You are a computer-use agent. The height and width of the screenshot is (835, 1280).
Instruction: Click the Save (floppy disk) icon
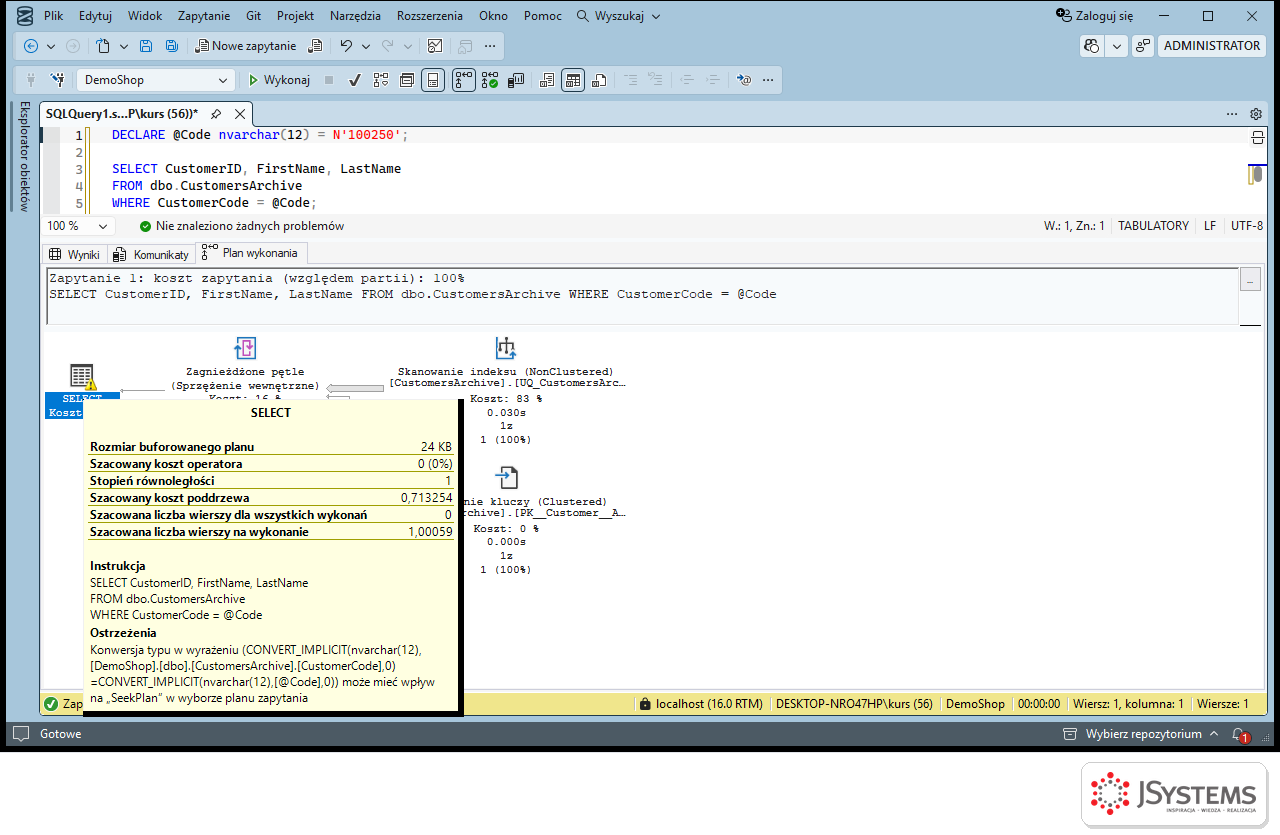coord(146,46)
